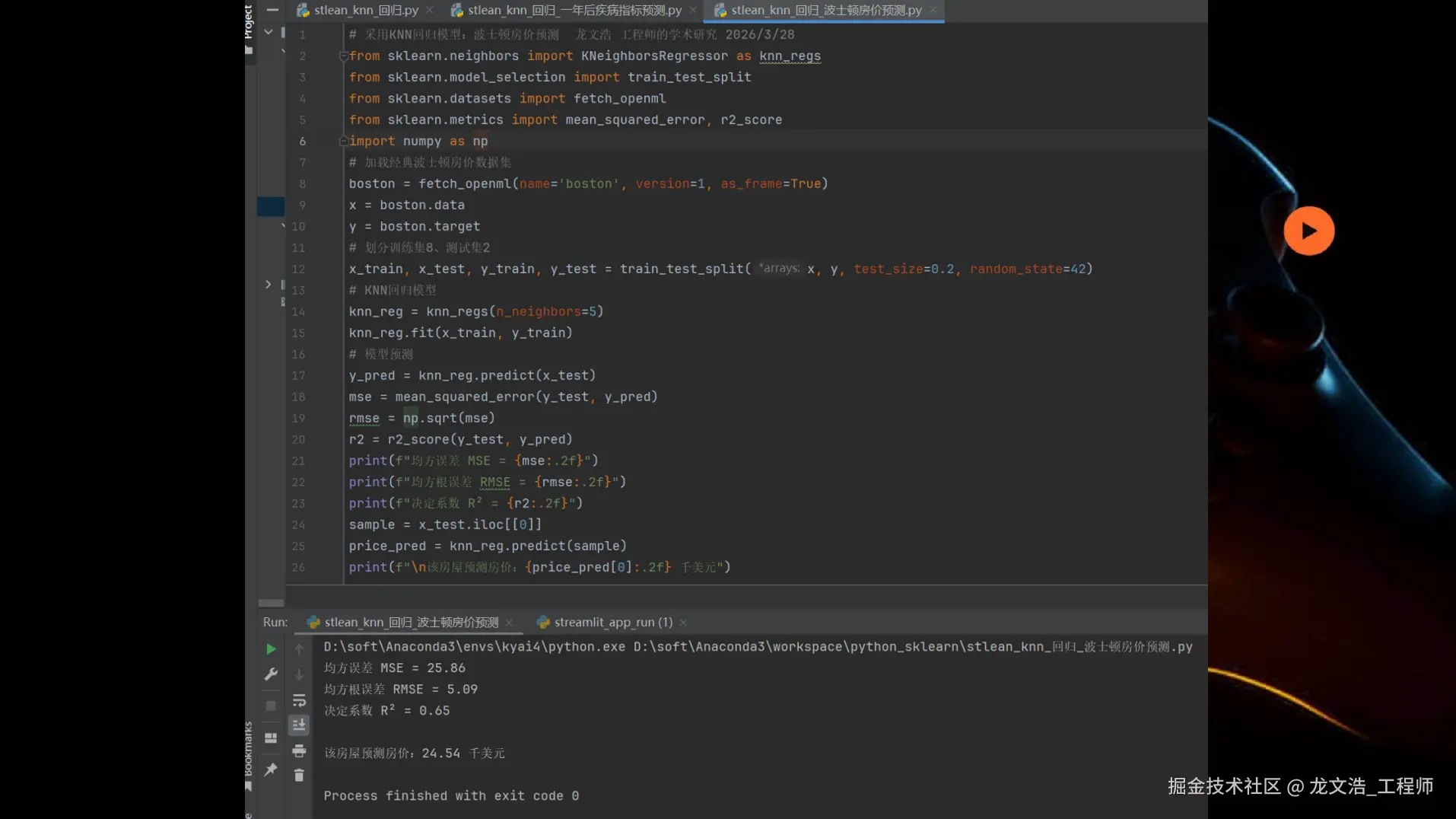The height and width of the screenshot is (819, 1456).
Task: Click the knn_regs alias on line 2
Action: click(x=790, y=56)
